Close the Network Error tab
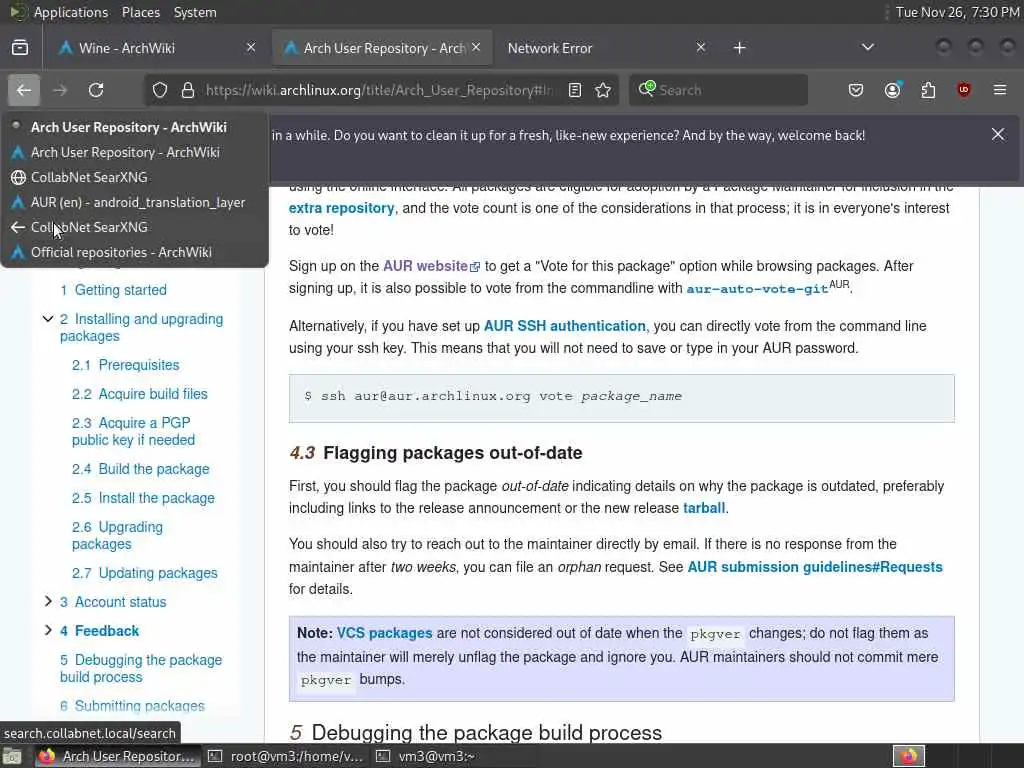 pos(701,47)
